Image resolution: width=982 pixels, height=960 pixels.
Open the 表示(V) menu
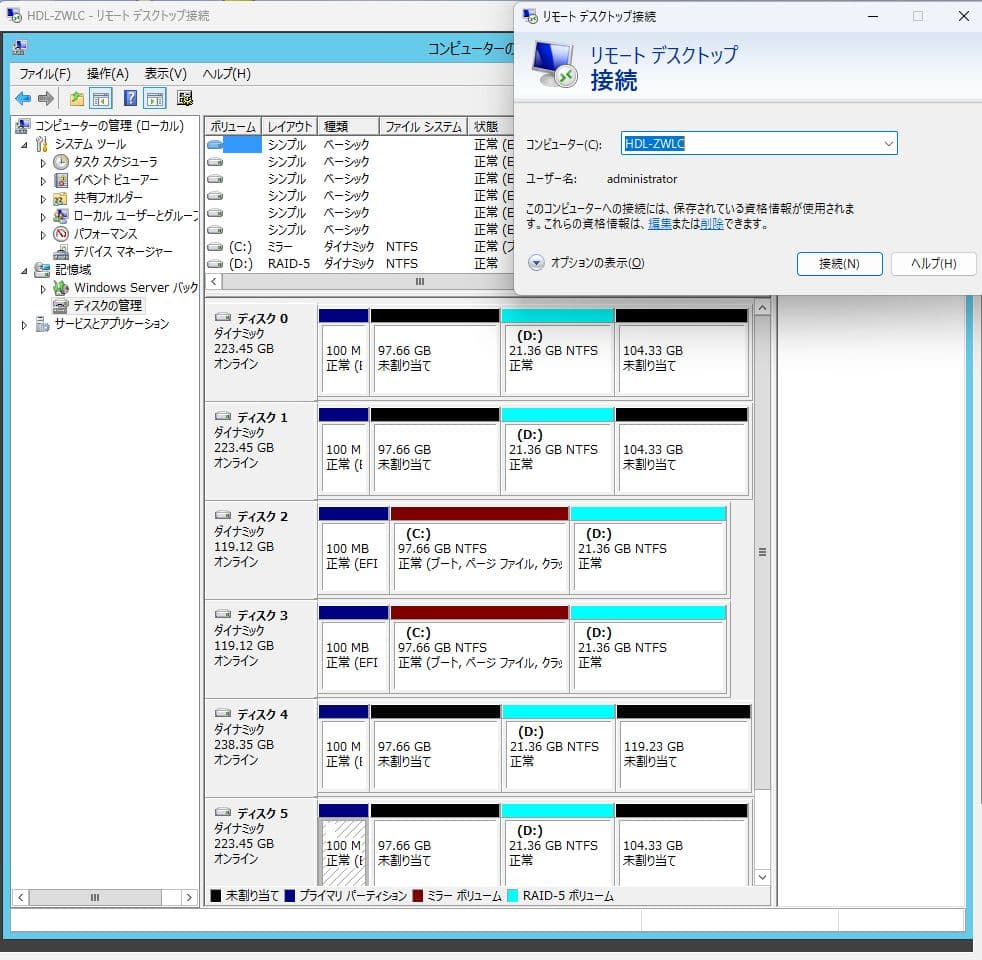165,74
